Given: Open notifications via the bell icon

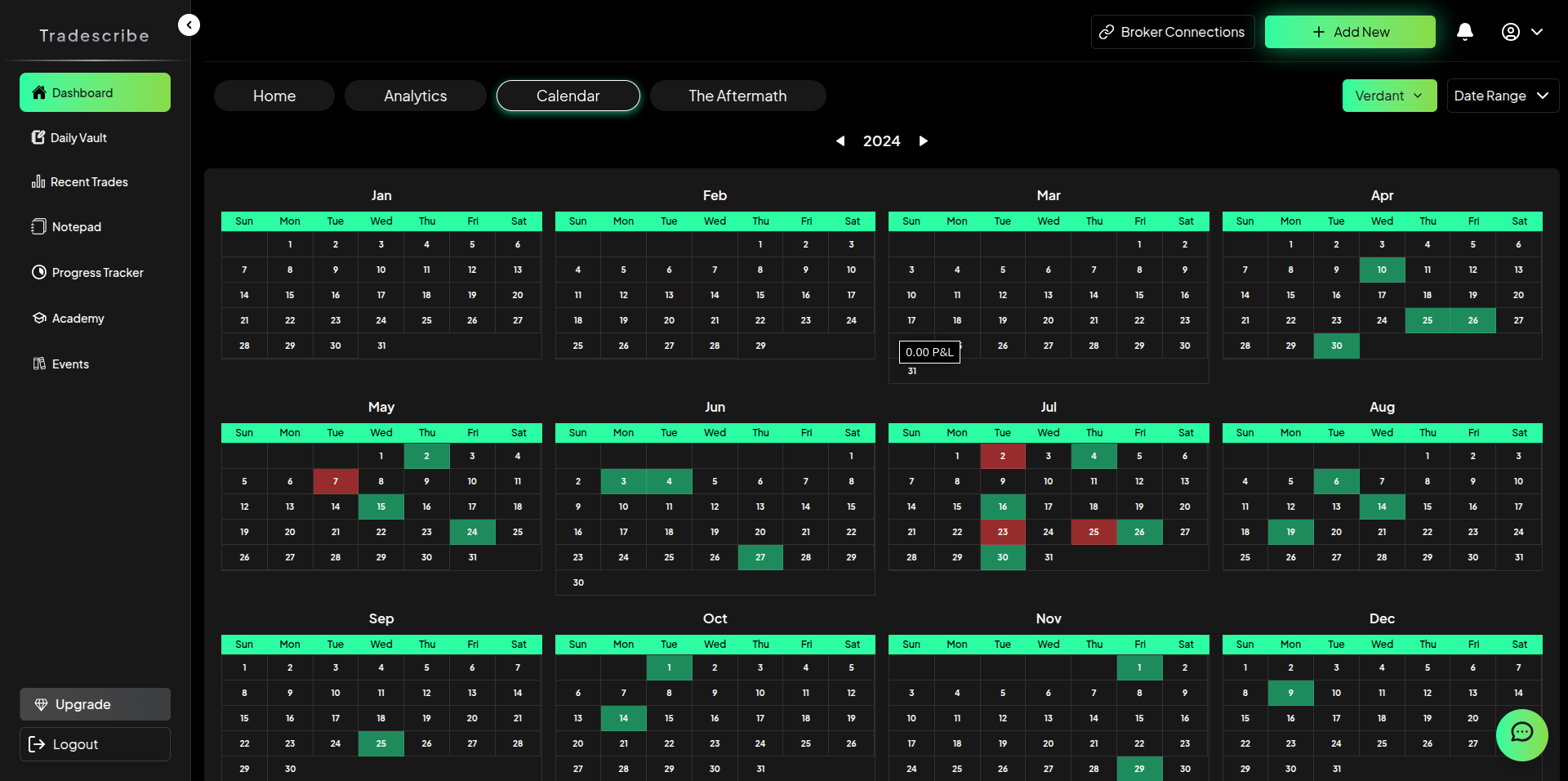Looking at the screenshot, I should [x=1465, y=32].
